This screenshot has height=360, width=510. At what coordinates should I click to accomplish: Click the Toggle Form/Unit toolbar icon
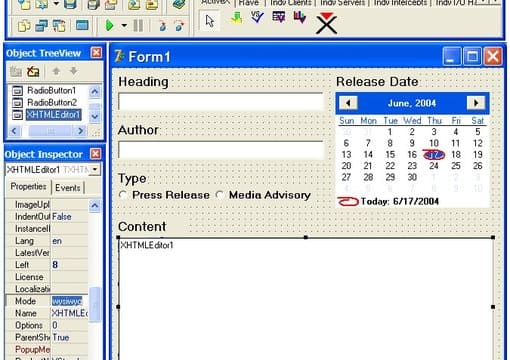pos(59,26)
